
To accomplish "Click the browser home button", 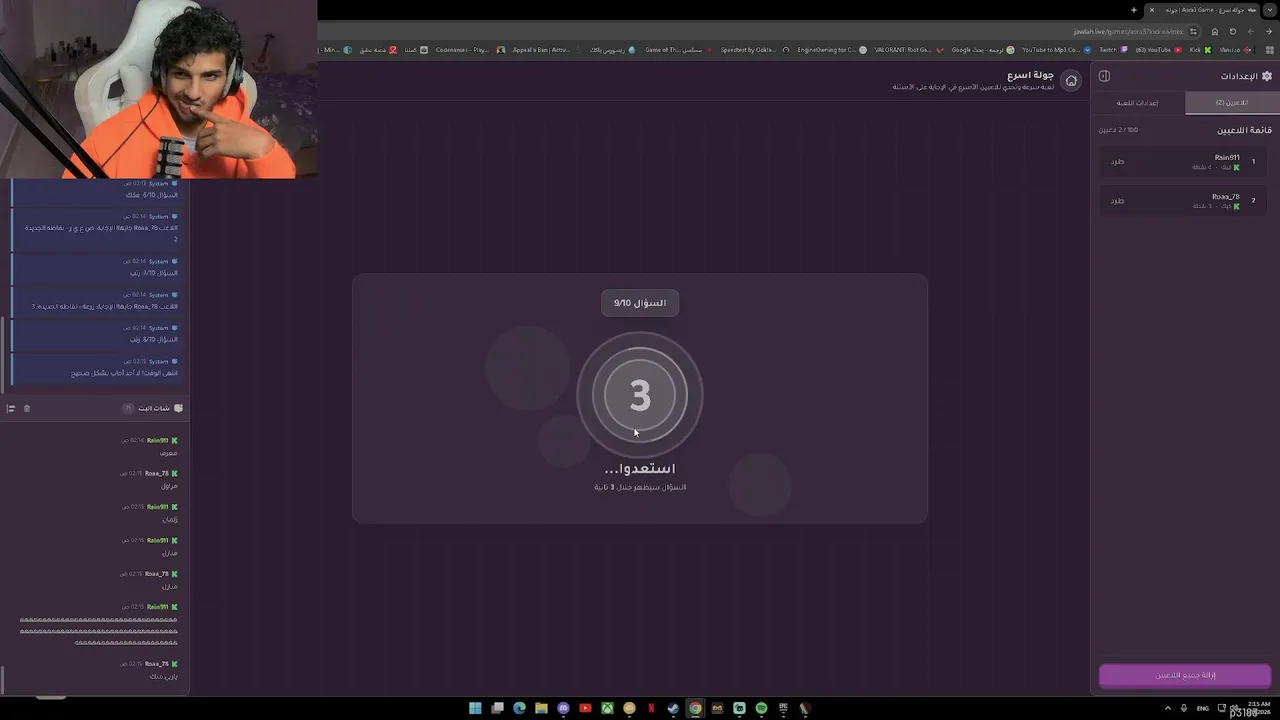I will pyautogui.click(x=1215, y=31).
